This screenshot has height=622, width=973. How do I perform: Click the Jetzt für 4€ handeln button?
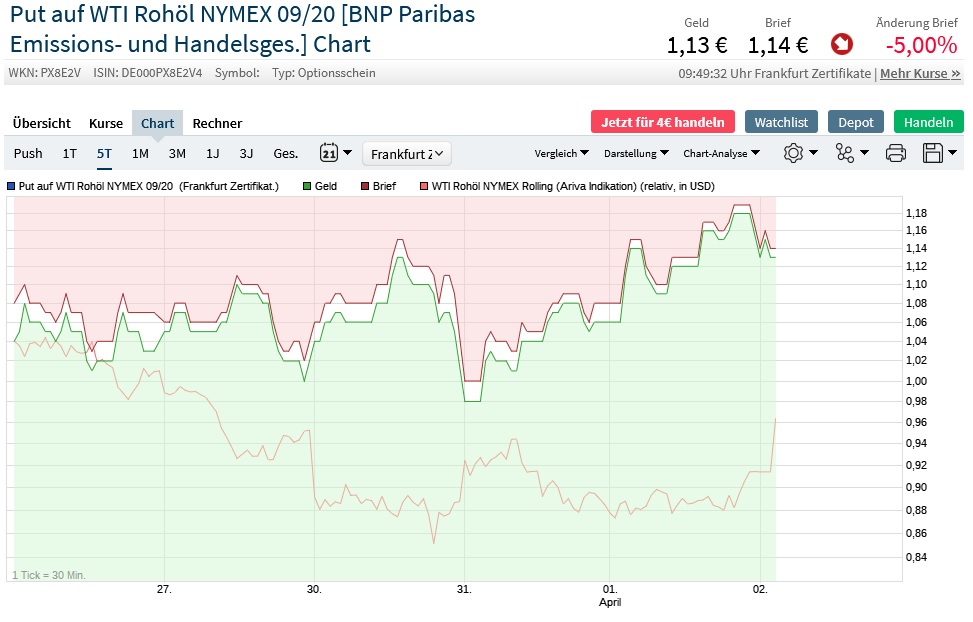pyautogui.click(x=663, y=122)
